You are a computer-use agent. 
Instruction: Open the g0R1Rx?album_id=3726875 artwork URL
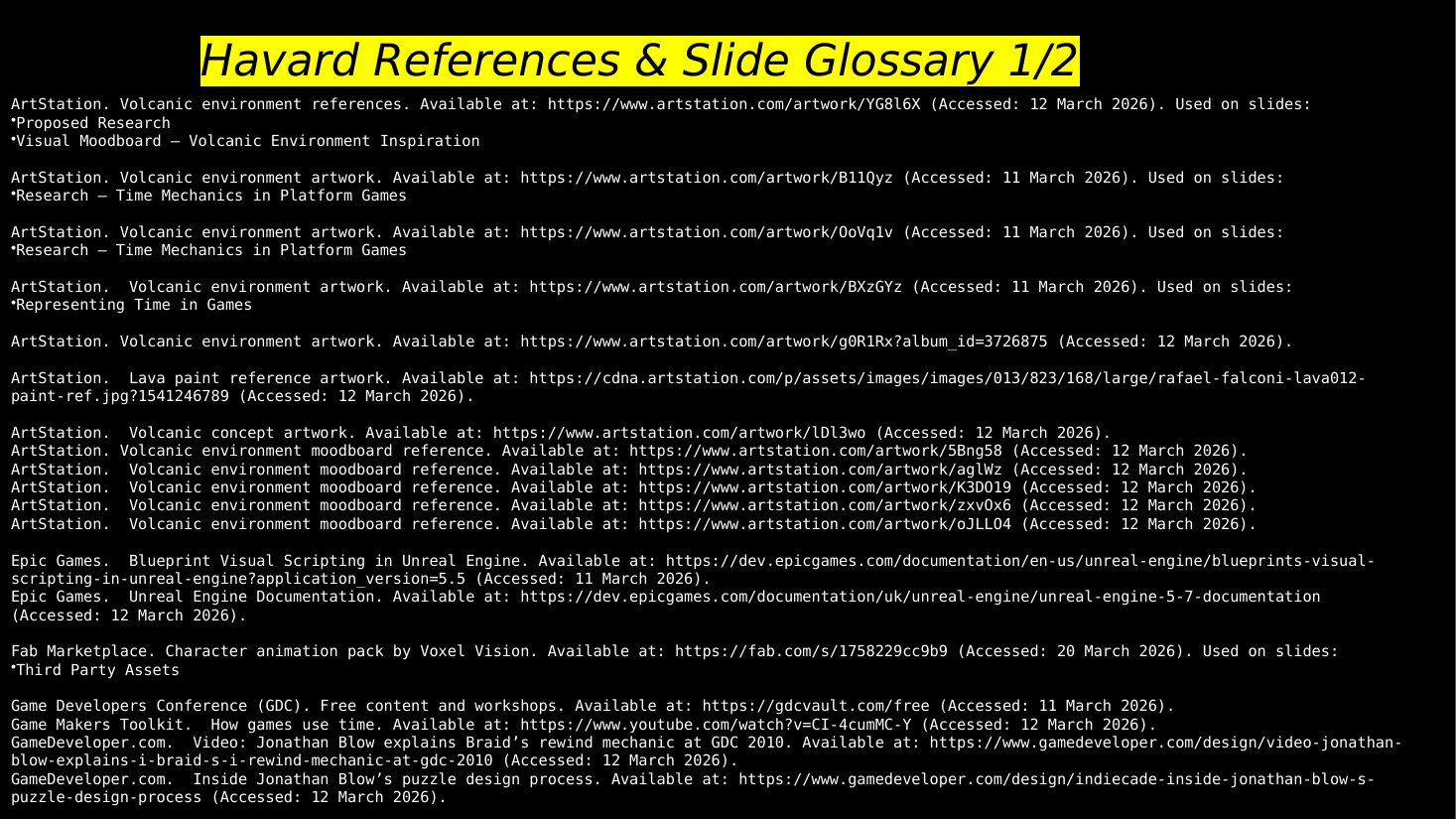coord(784,341)
